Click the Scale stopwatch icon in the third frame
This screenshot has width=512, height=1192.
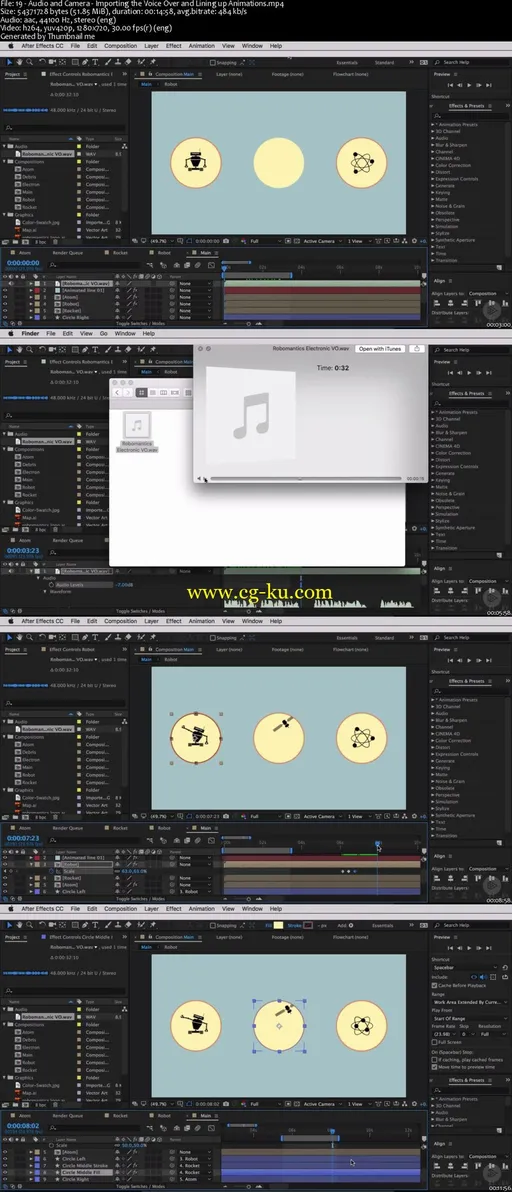[x=52, y=870]
